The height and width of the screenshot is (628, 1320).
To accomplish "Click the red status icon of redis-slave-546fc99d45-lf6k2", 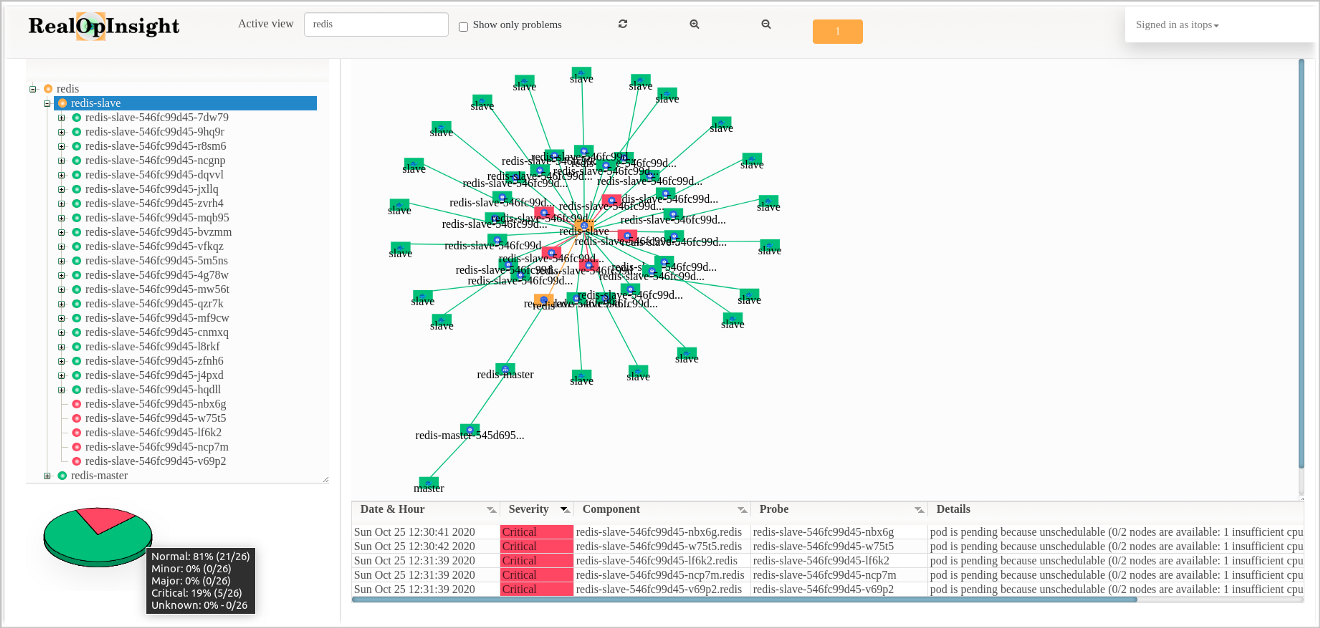I will tap(76, 433).
